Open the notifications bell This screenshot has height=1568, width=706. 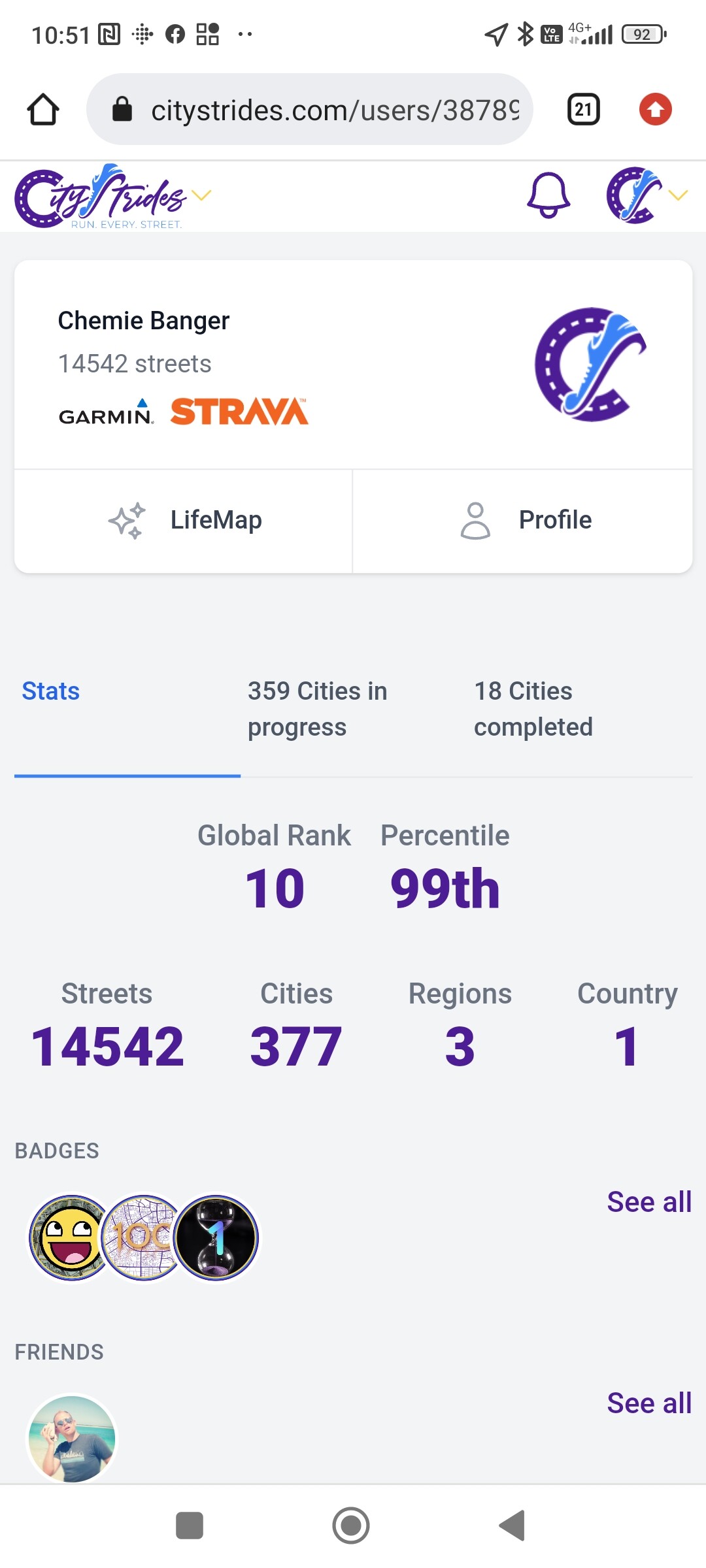coord(548,195)
